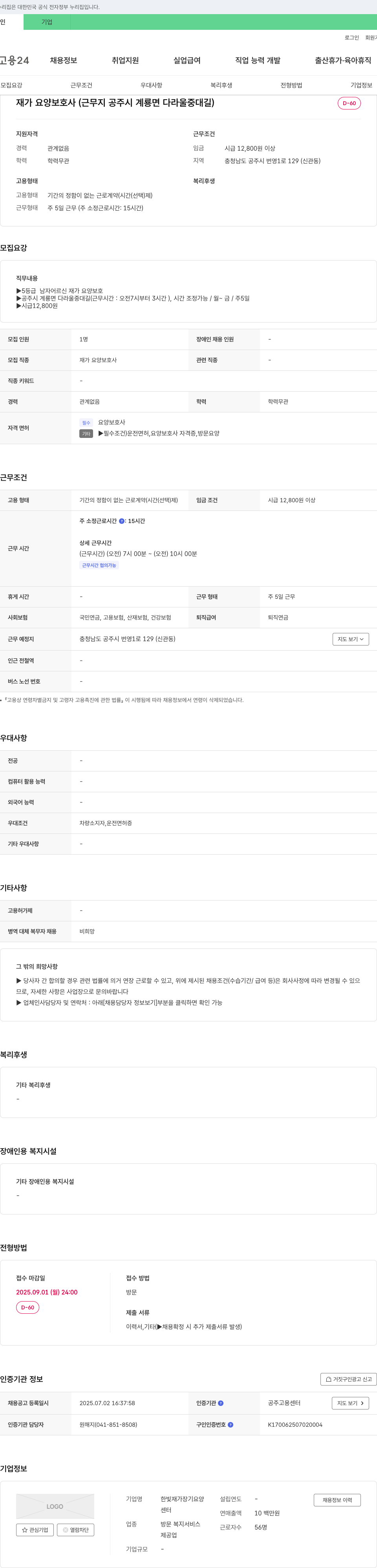Jump to 우대사항 section tab
Image resolution: width=377 pixels, height=1568 pixels.
coord(151,85)
